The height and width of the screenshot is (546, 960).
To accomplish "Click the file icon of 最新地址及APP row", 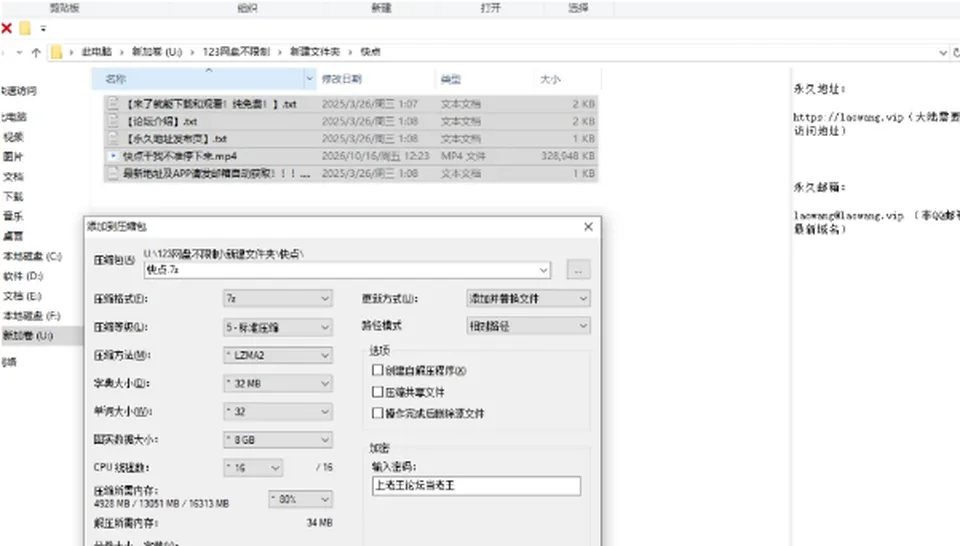I will point(113,173).
